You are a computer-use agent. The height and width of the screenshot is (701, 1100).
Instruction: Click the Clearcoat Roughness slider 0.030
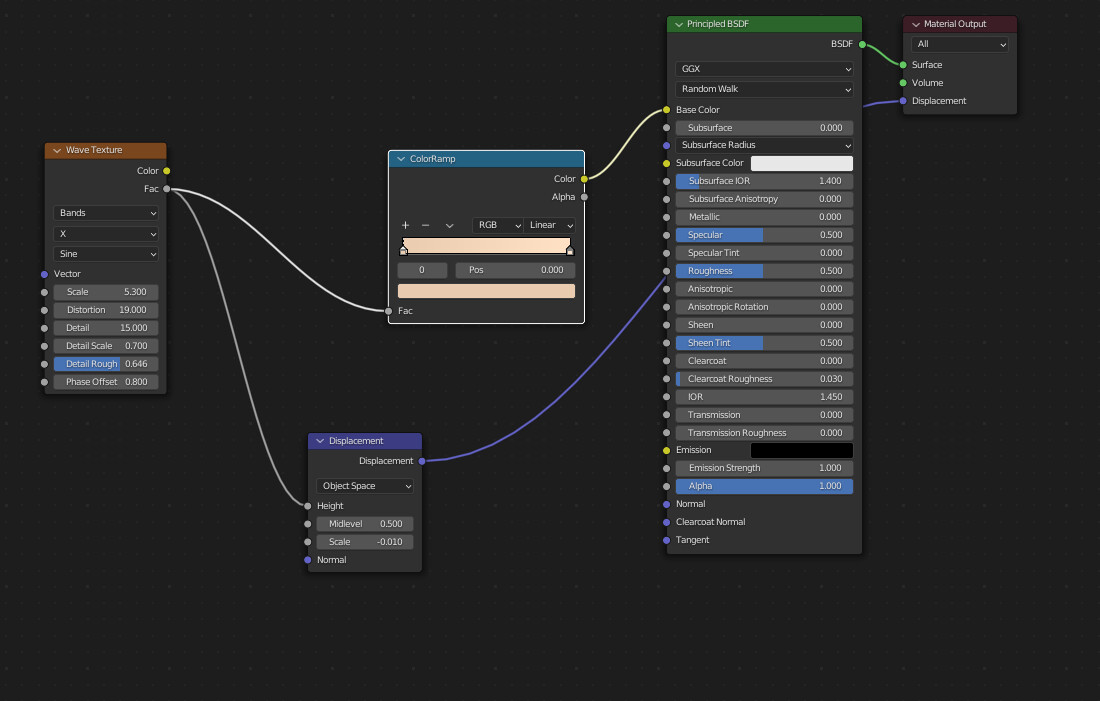pyautogui.click(x=764, y=379)
